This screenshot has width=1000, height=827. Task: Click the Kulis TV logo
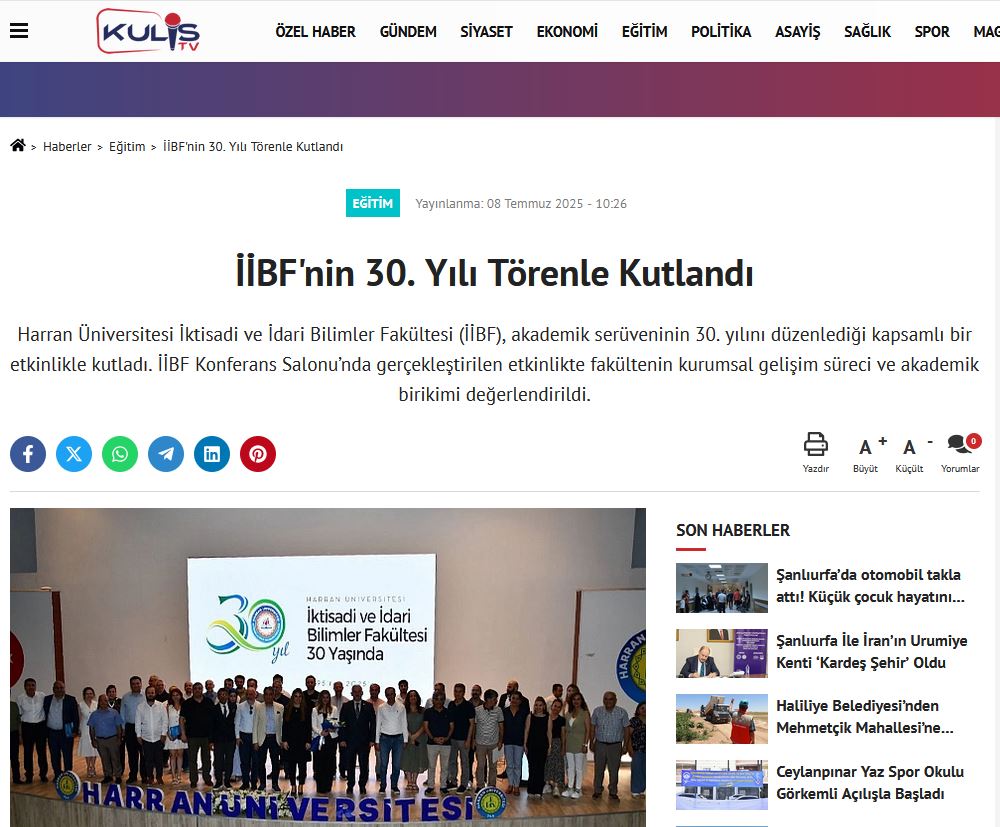point(148,31)
